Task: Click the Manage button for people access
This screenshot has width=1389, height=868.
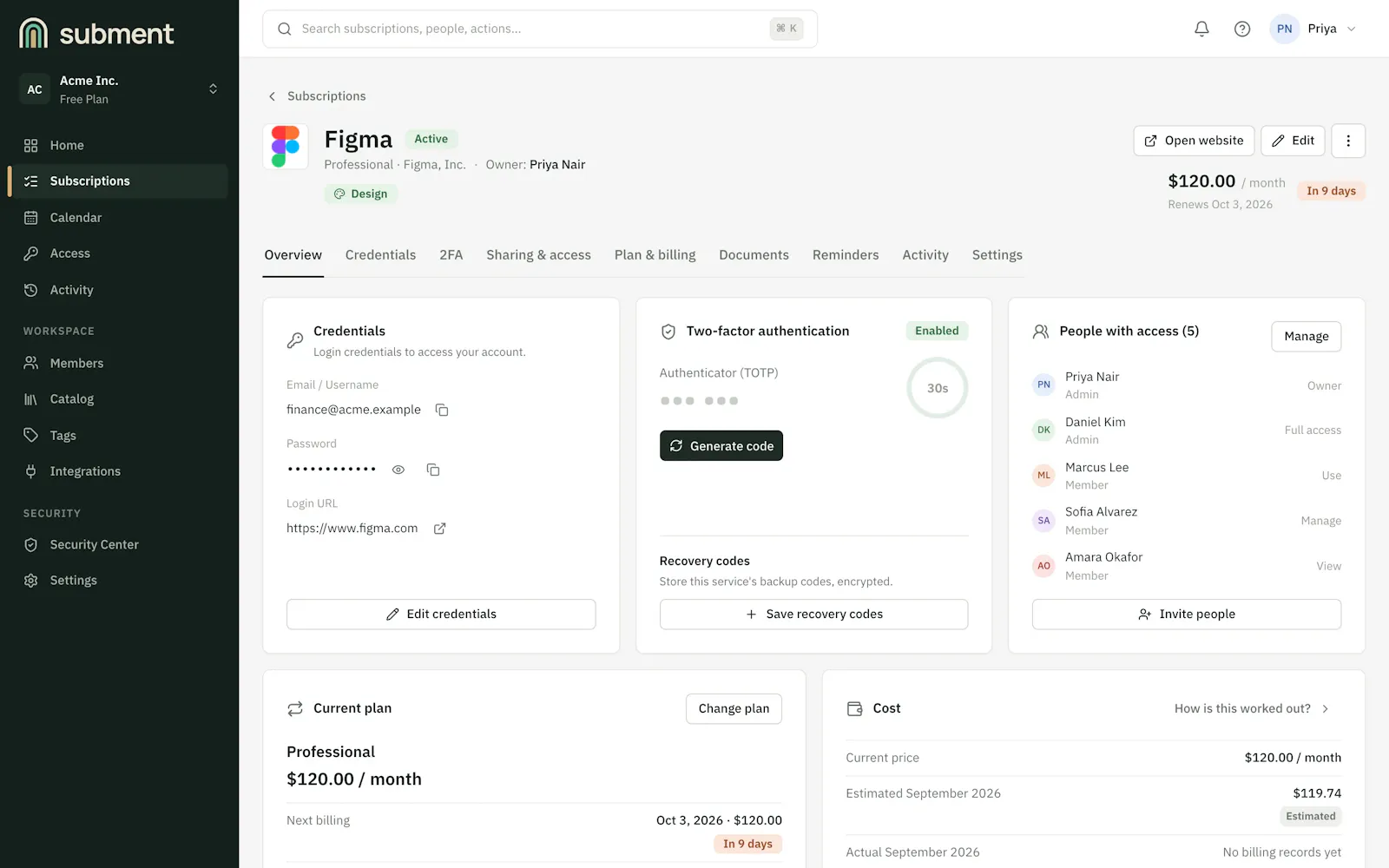Action: 1307,337
